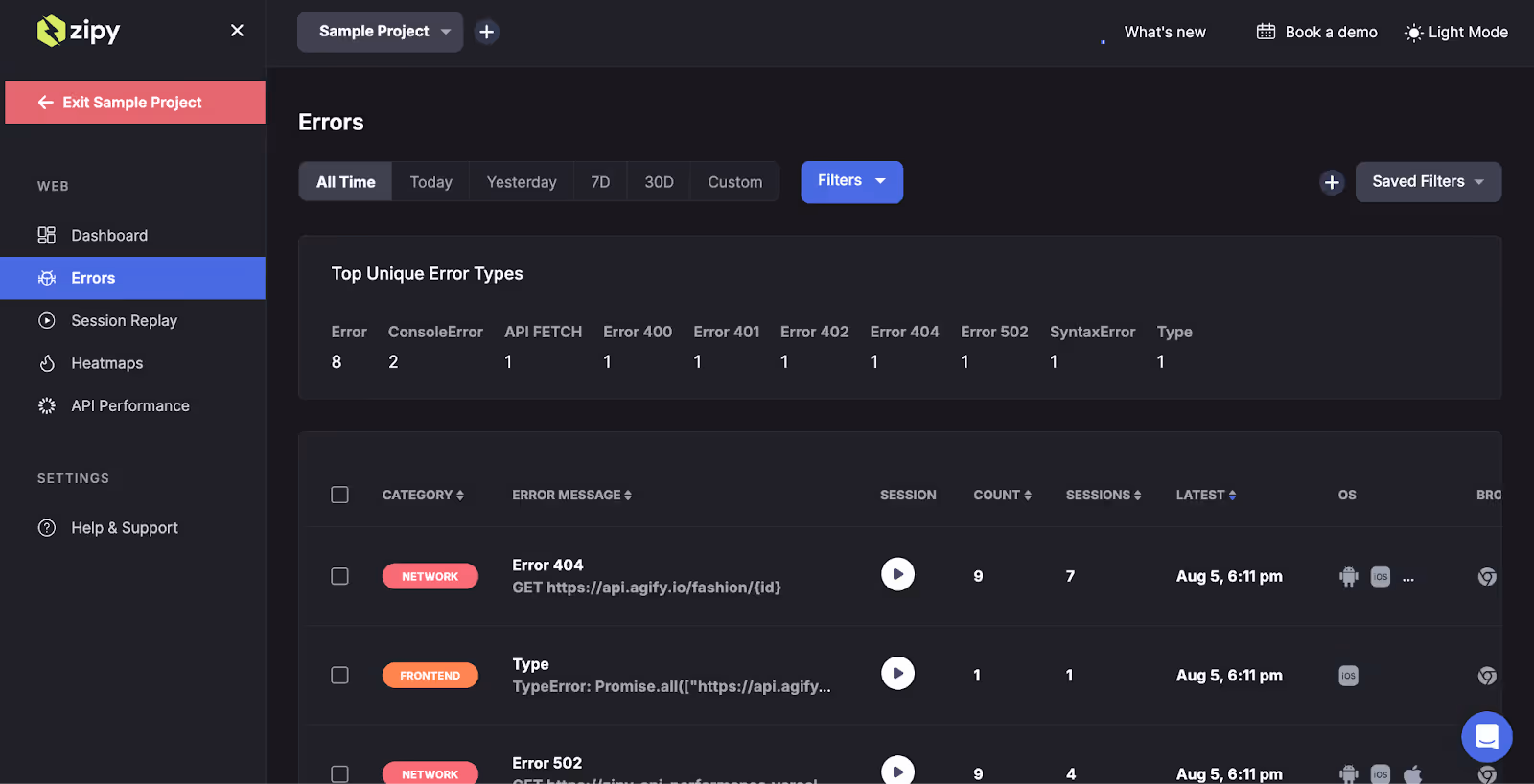Toggle the select-all checkbox in table header
This screenshot has height=784, width=1534.
339,495
